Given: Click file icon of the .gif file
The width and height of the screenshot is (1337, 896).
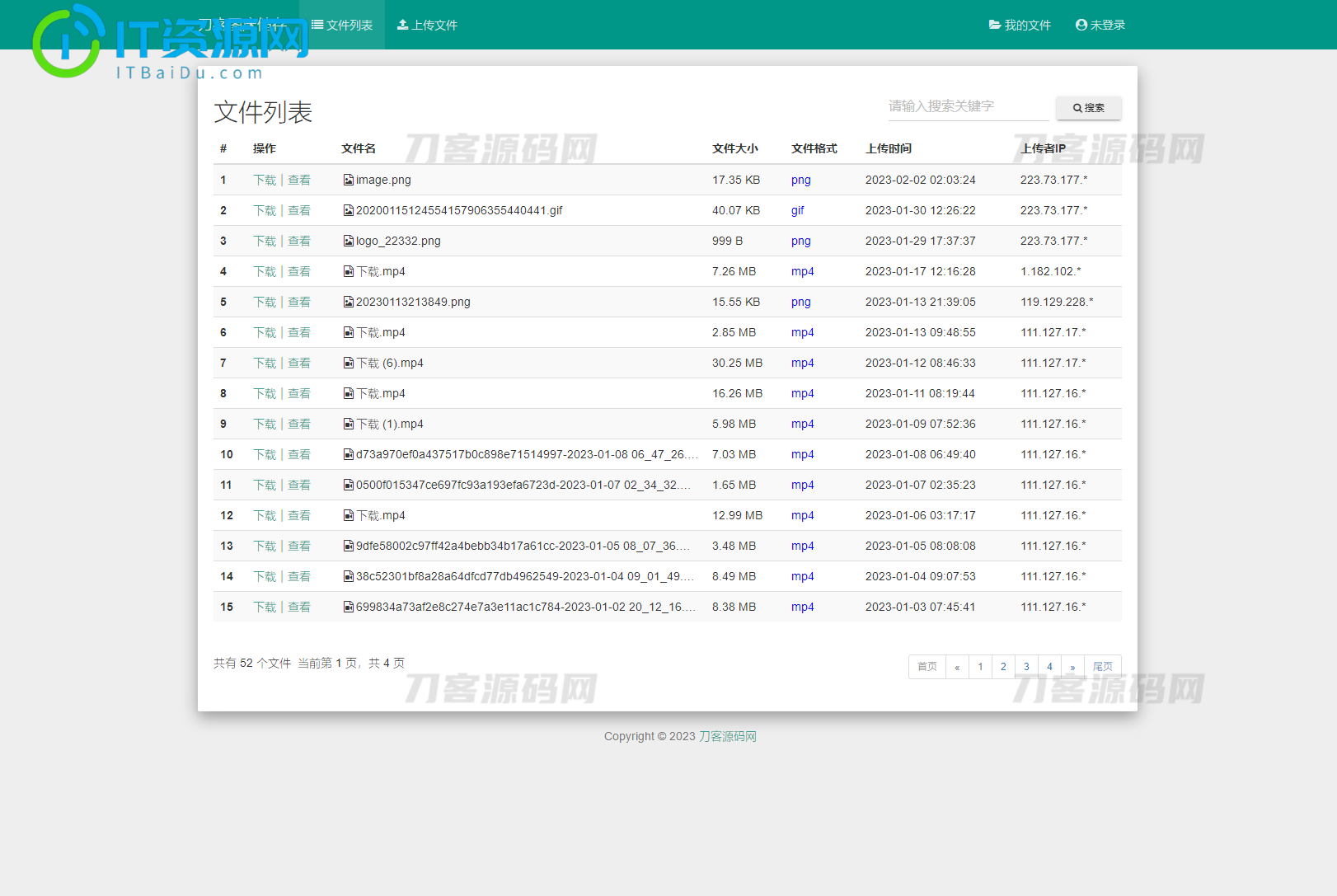Looking at the screenshot, I should (x=349, y=210).
